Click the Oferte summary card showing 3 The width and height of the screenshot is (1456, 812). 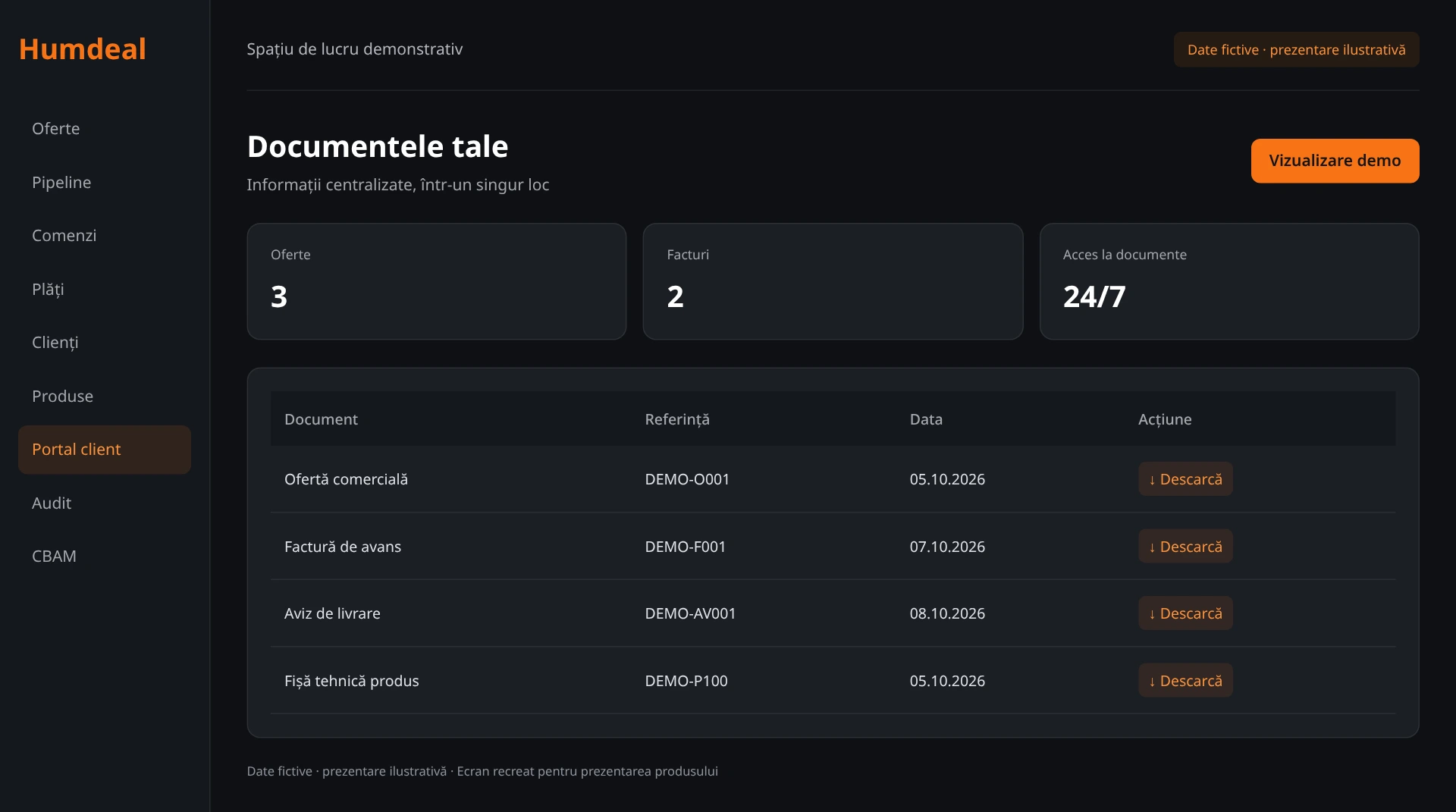[437, 281]
